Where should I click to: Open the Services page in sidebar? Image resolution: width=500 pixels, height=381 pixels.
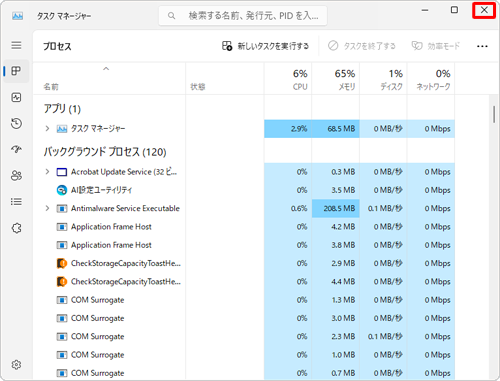(16, 228)
